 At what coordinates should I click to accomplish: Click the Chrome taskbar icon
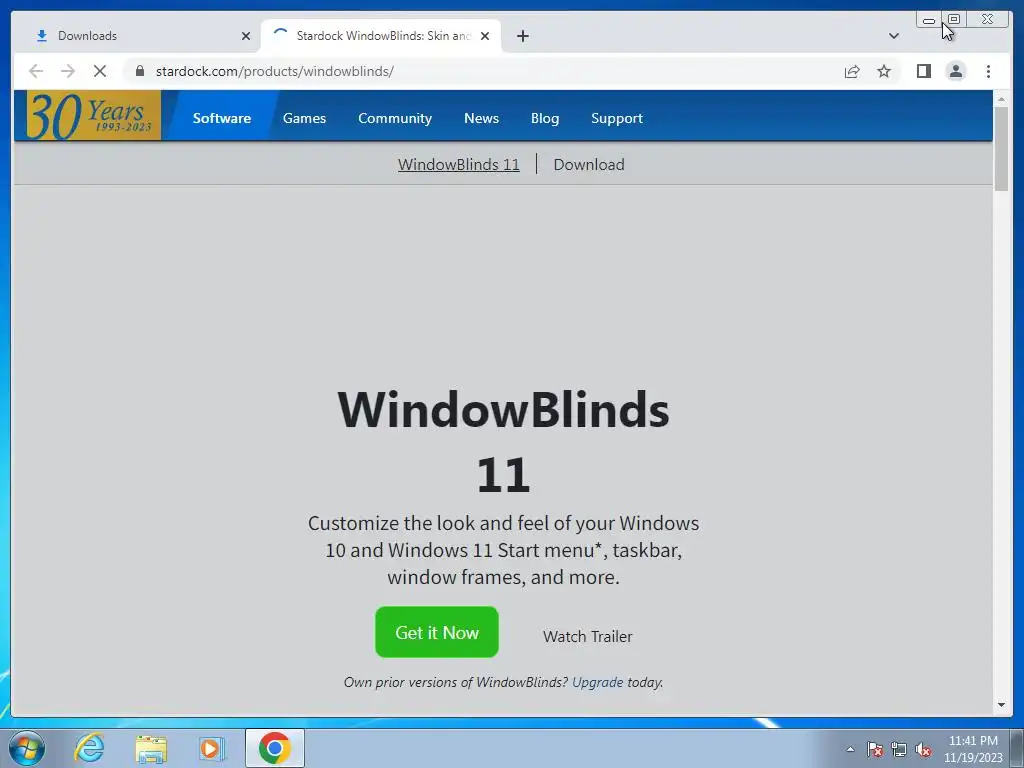274,748
